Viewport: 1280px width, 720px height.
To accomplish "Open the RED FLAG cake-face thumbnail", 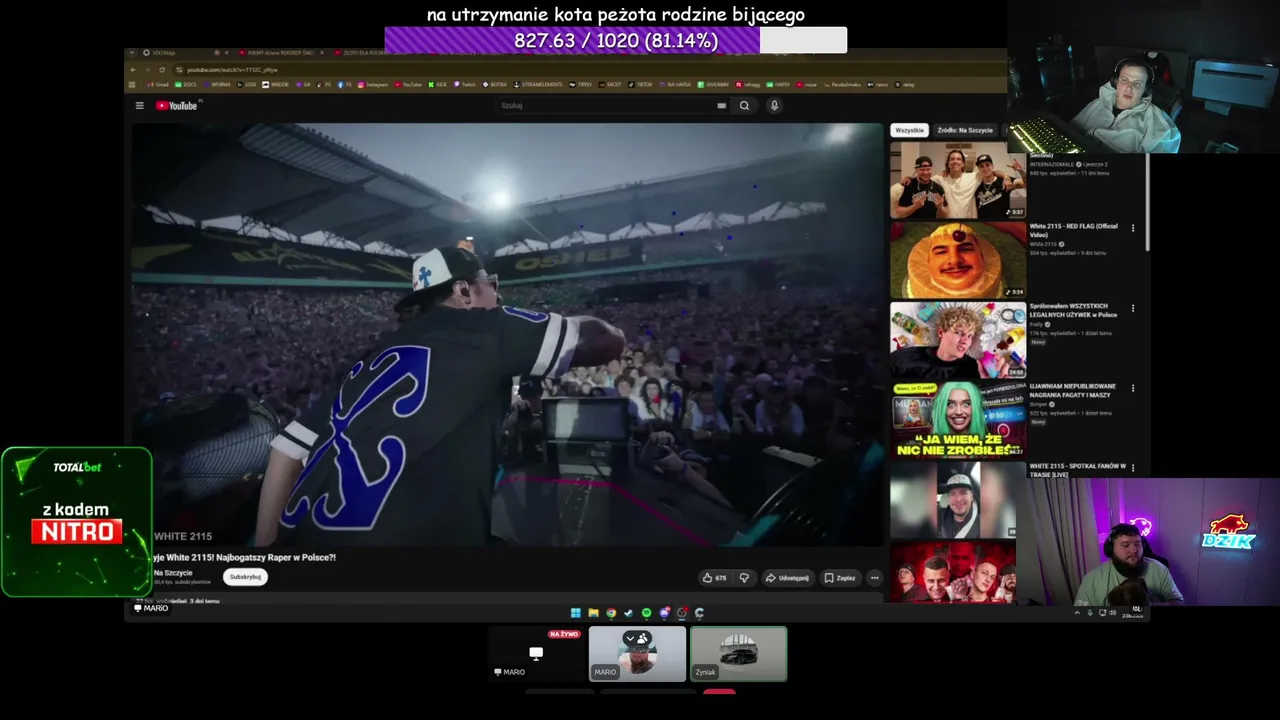I will [x=958, y=260].
